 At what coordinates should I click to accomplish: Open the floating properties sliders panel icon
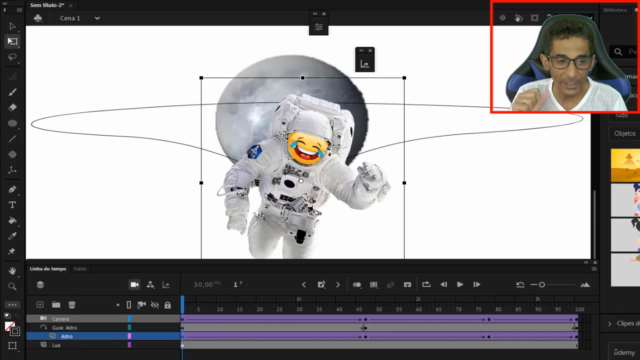(318, 27)
